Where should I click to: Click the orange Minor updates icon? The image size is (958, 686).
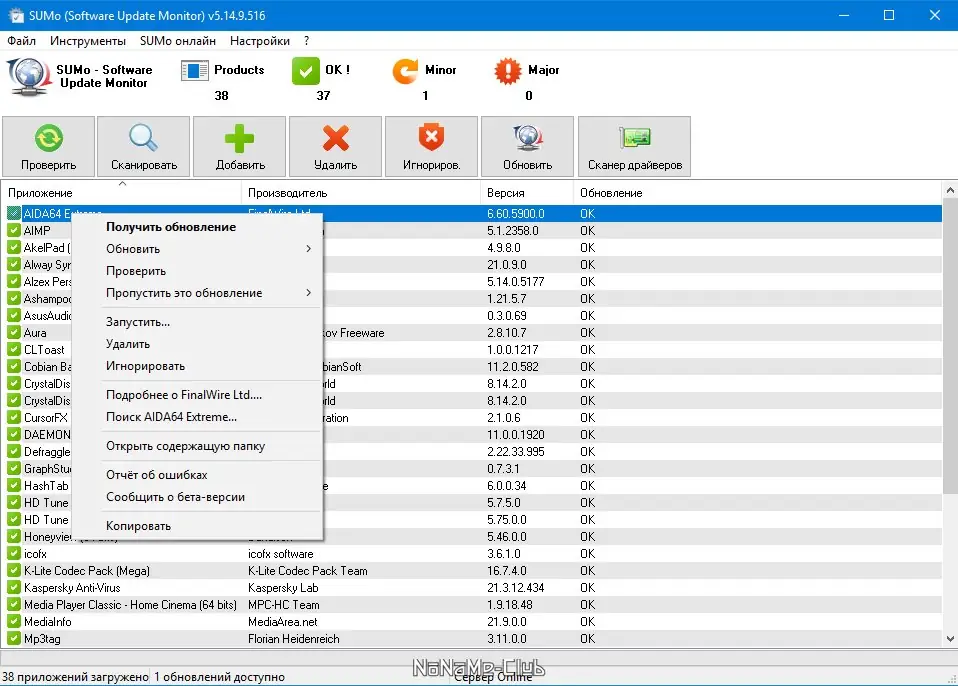pos(405,71)
